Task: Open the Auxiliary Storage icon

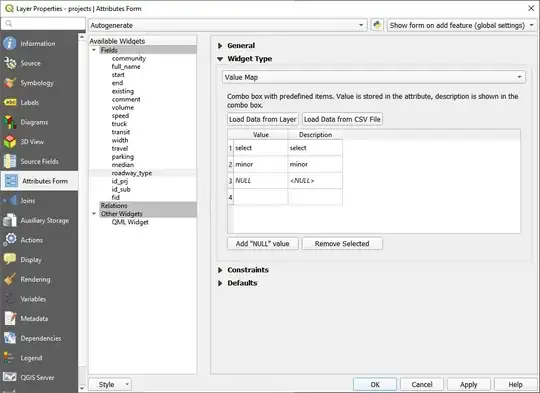Action: tap(10, 220)
